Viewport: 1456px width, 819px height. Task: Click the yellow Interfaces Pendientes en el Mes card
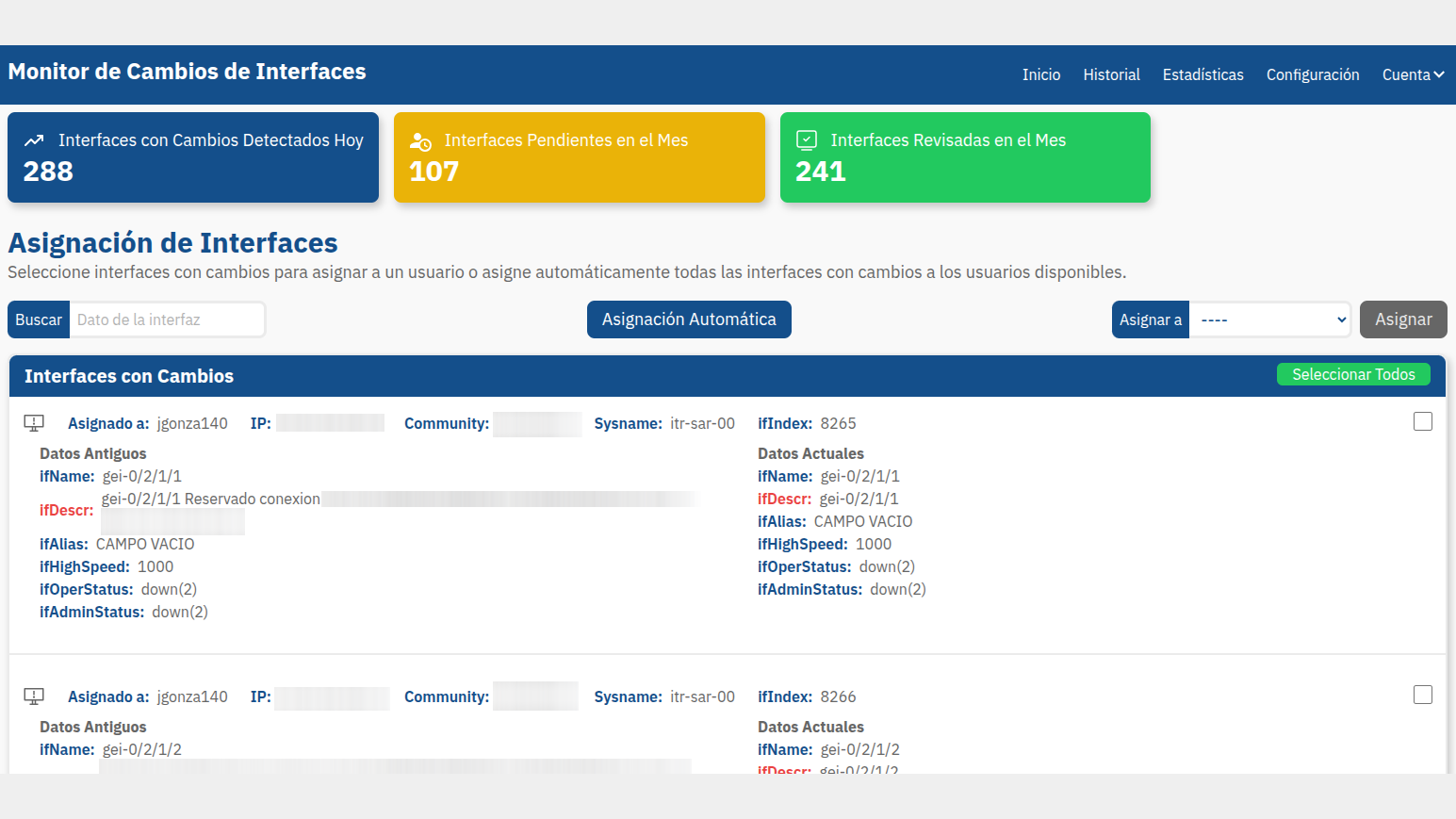click(580, 157)
